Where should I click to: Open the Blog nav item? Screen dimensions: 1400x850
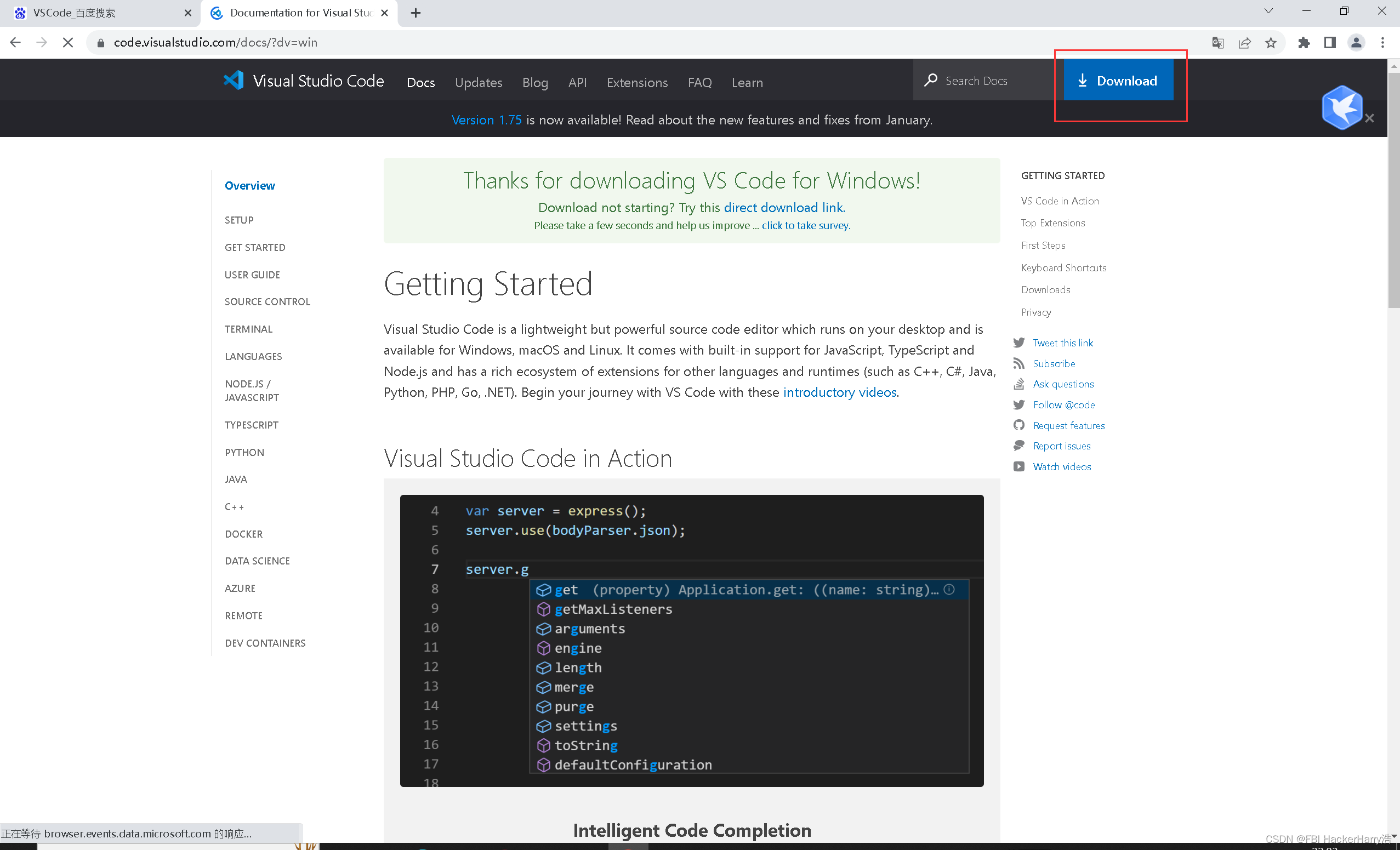(535, 82)
